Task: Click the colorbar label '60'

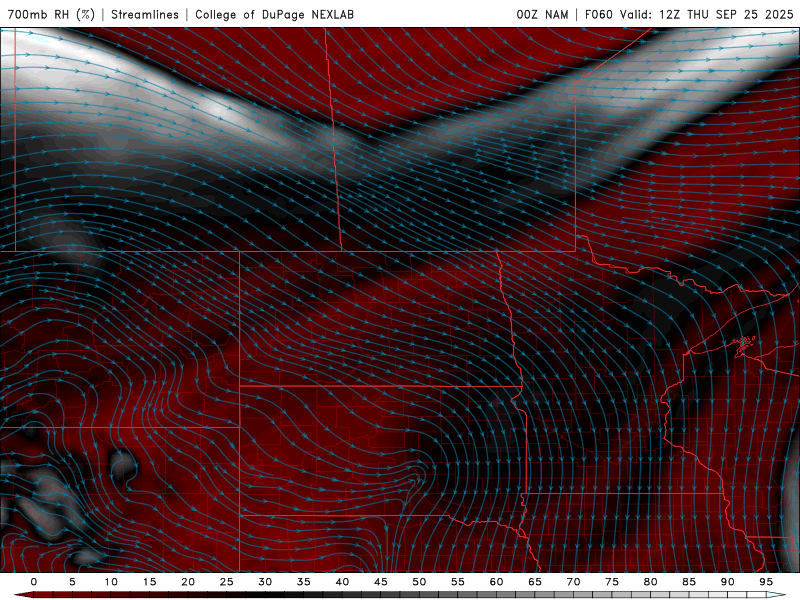Action: [x=496, y=582]
